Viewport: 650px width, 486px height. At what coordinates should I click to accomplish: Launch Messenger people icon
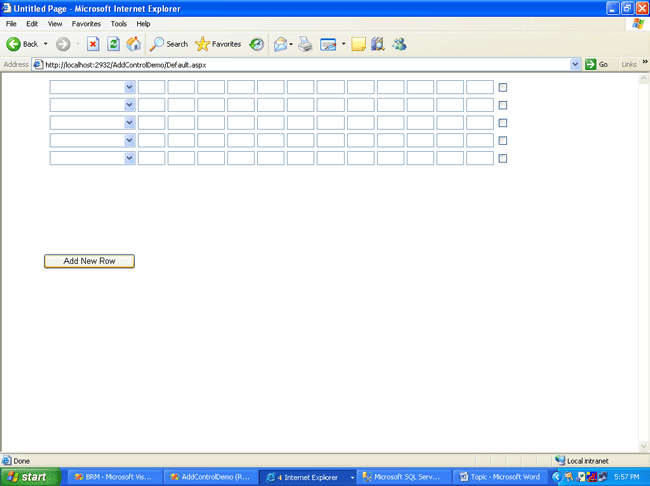400,44
